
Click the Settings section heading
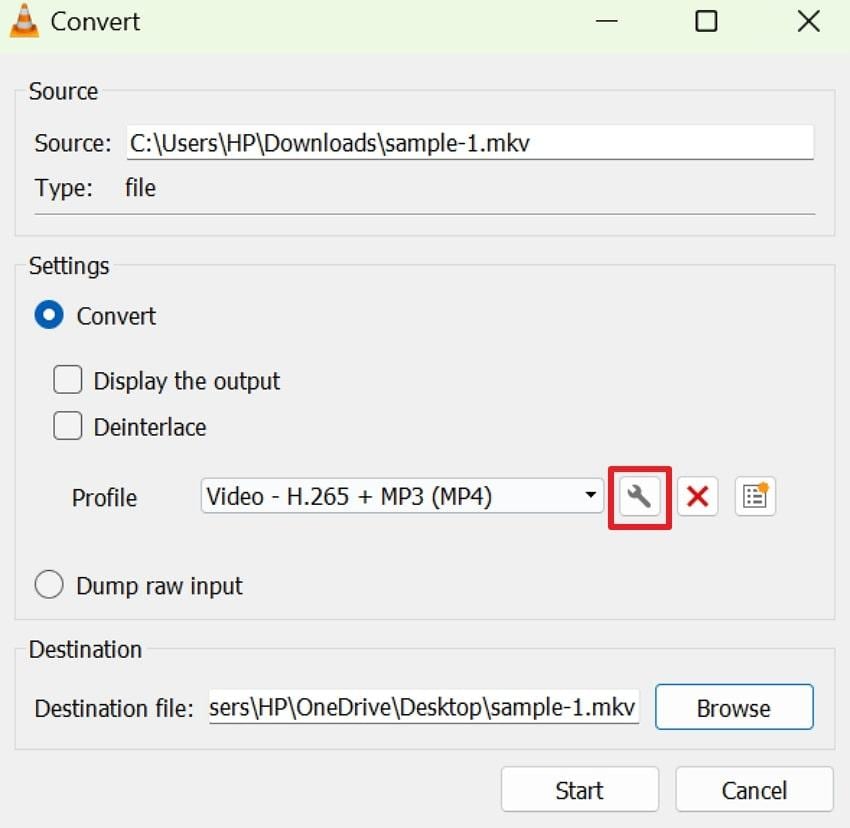click(x=68, y=266)
